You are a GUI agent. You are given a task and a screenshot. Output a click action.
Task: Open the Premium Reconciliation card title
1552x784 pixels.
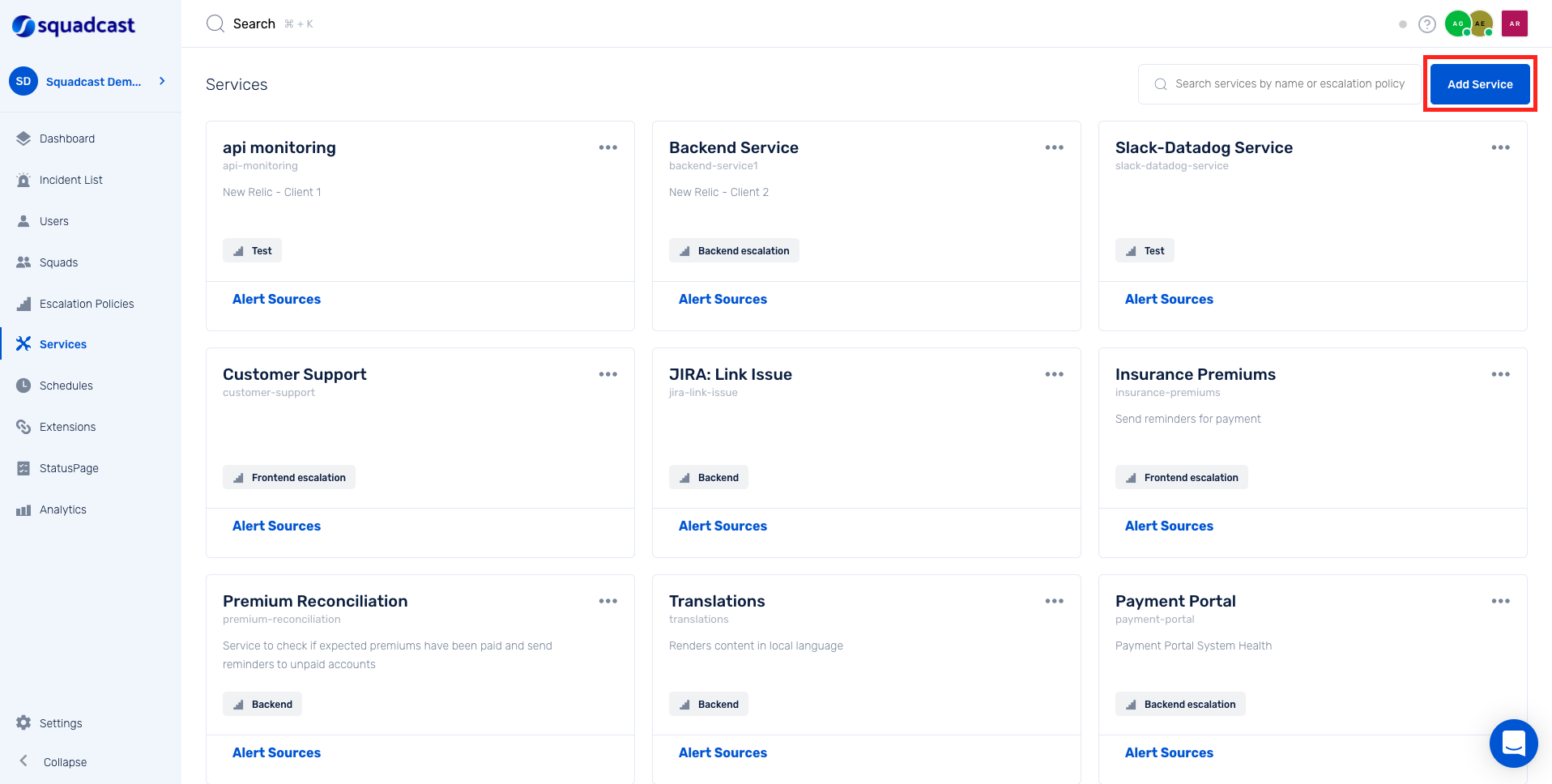(x=315, y=601)
